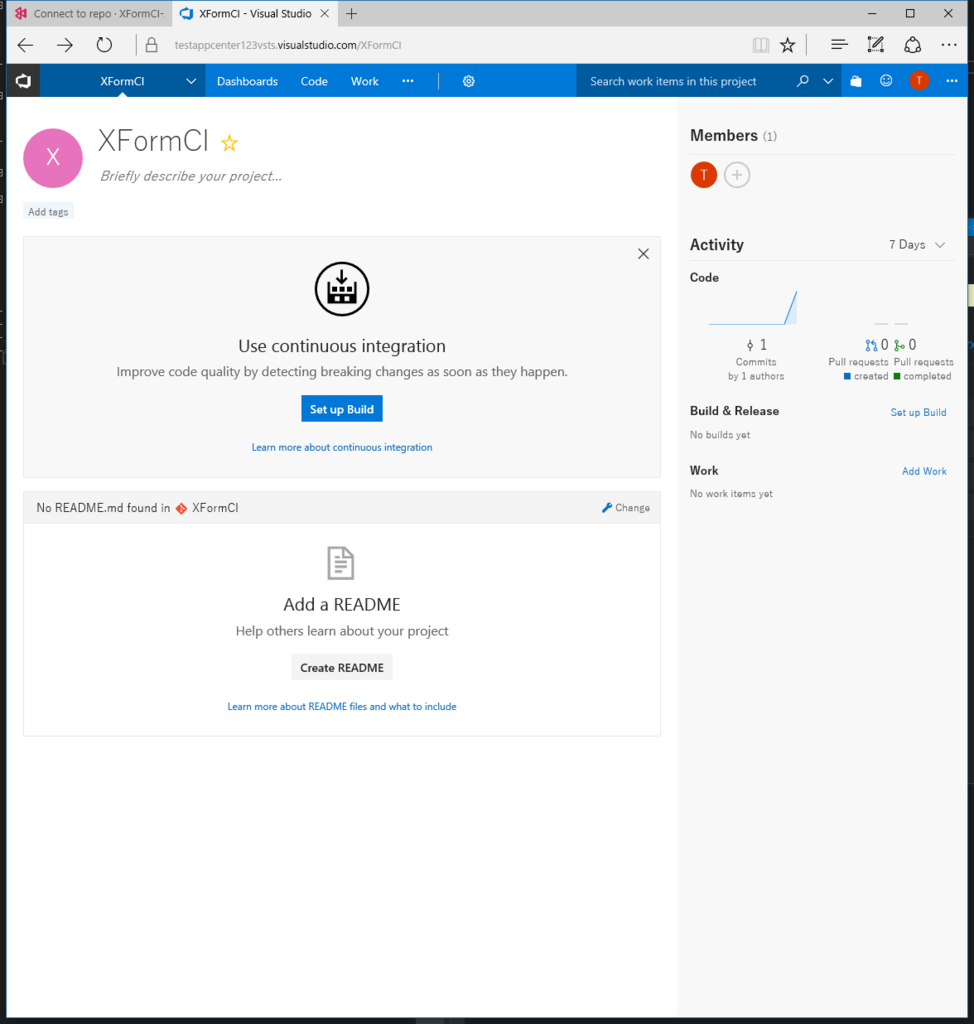Open the browser more options menu
The width and height of the screenshot is (974, 1024).
pos(949,45)
